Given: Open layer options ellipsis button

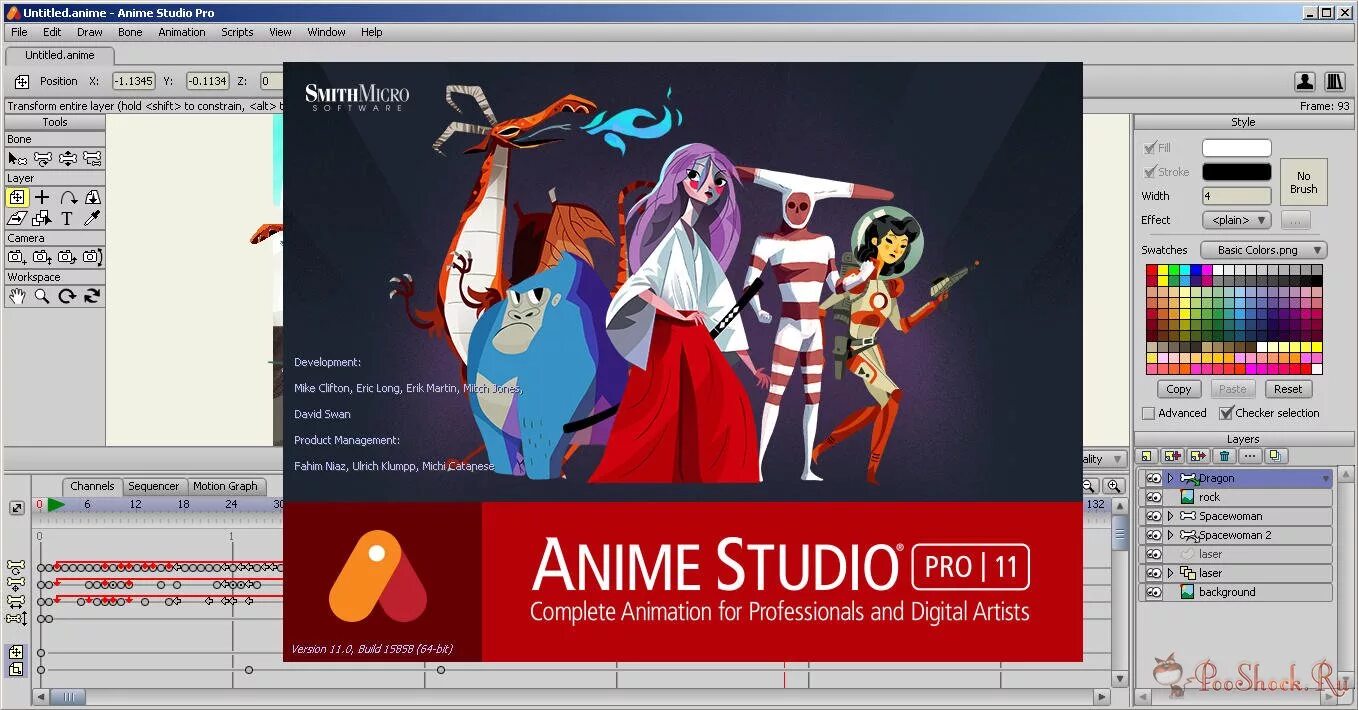Looking at the screenshot, I should click(x=1250, y=456).
